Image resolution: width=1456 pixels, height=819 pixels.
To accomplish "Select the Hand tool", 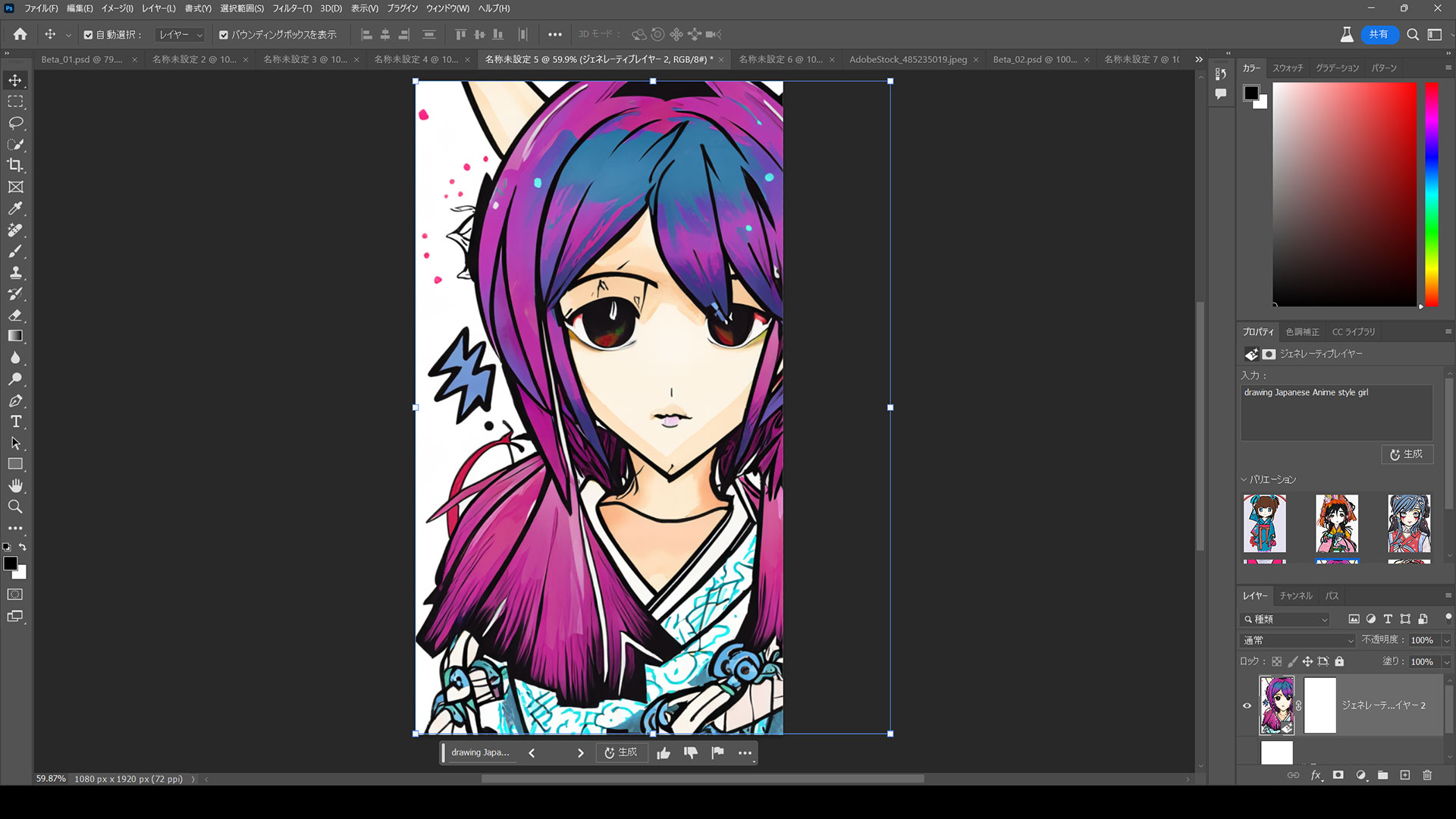I will (15, 485).
